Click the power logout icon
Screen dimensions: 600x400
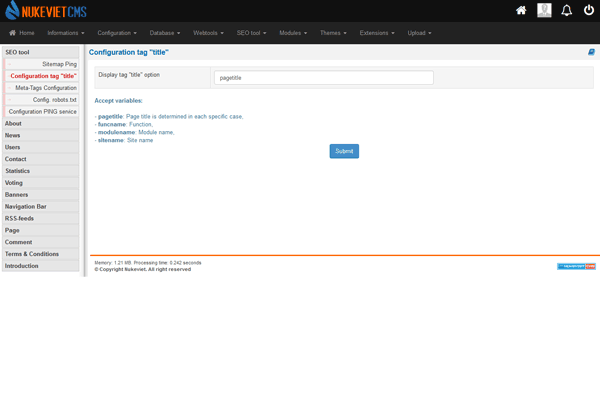click(x=589, y=10)
